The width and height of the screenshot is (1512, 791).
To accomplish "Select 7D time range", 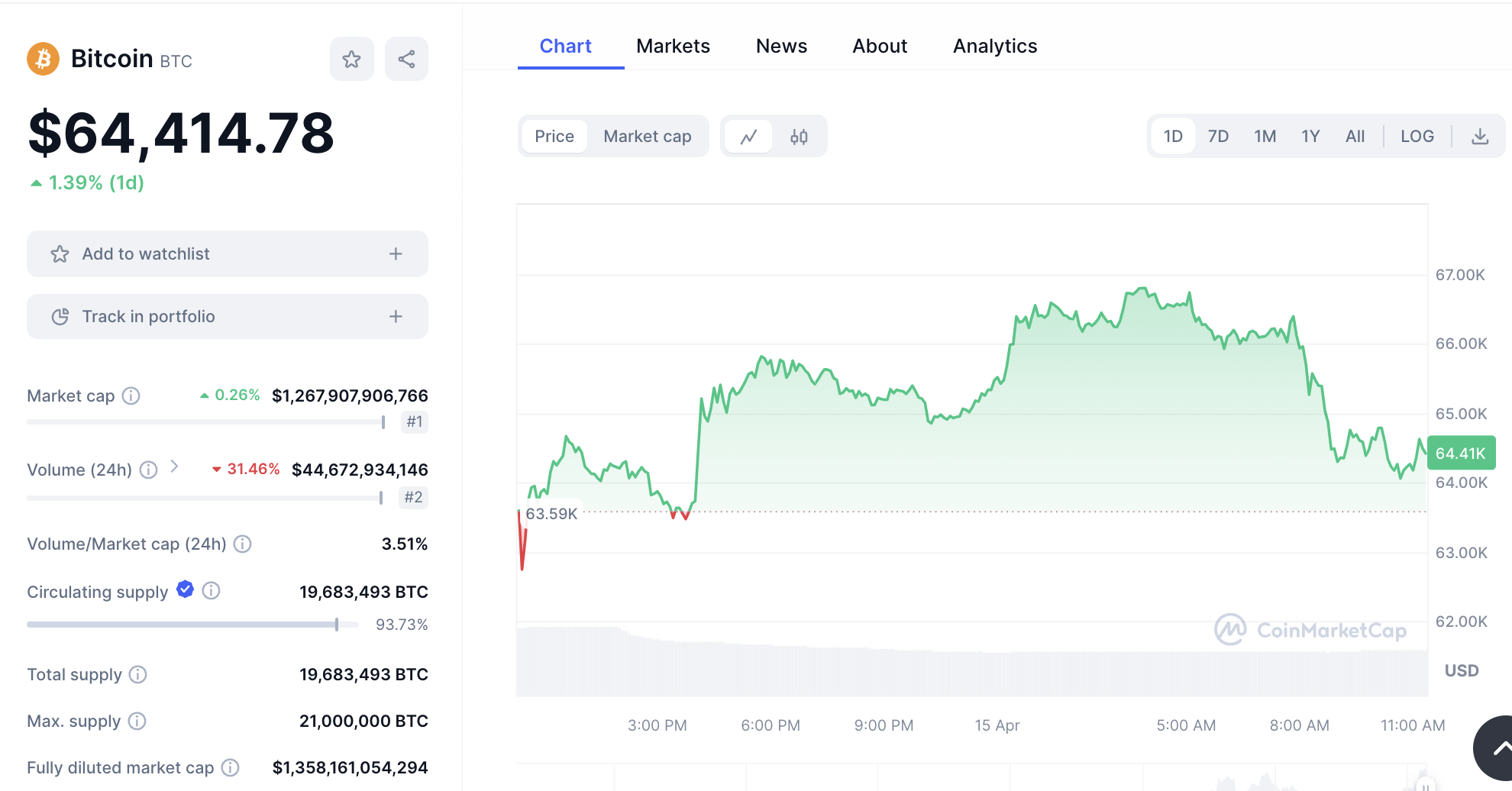I will (1218, 137).
